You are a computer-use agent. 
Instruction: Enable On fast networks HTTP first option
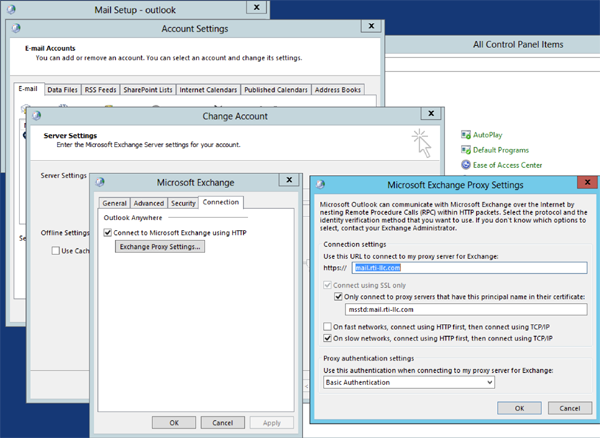(327, 327)
